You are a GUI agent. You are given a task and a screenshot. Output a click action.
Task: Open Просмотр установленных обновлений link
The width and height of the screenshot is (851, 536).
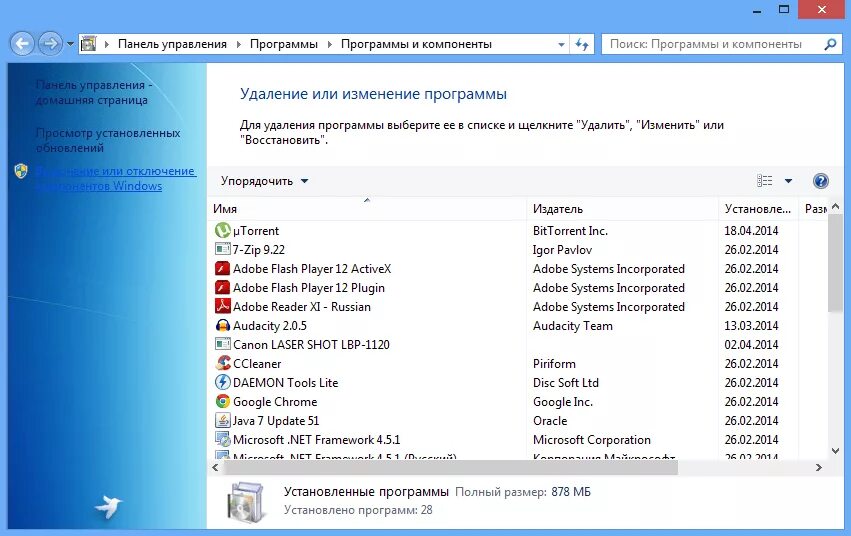[x=107, y=140]
